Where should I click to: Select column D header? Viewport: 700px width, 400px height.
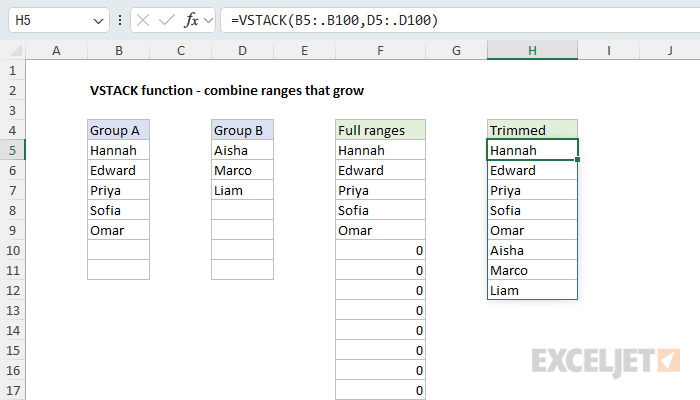click(x=242, y=50)
